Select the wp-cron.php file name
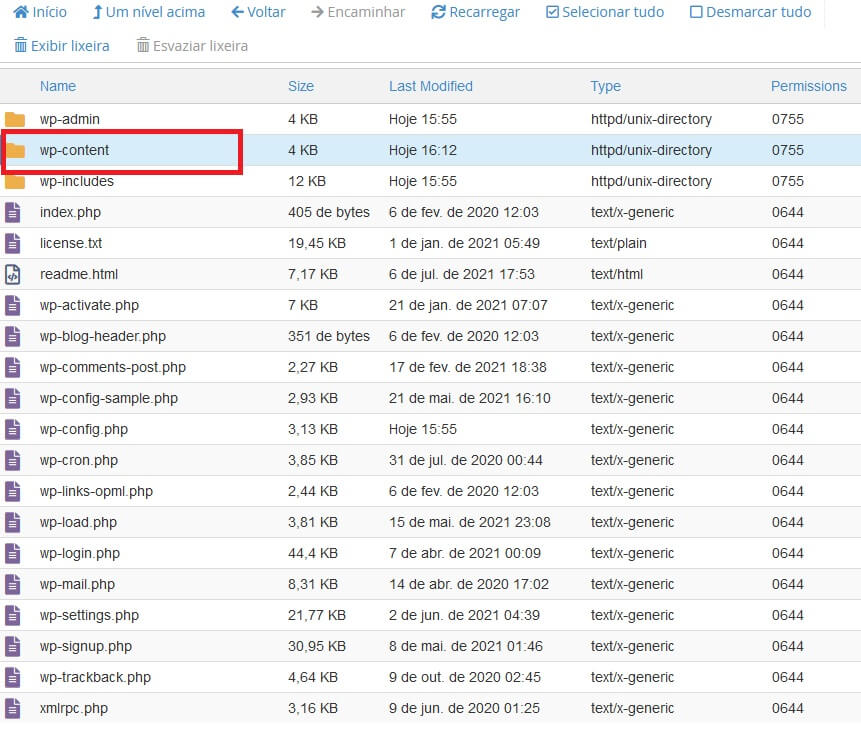This screenshot has width=861, height=737. 79,460
